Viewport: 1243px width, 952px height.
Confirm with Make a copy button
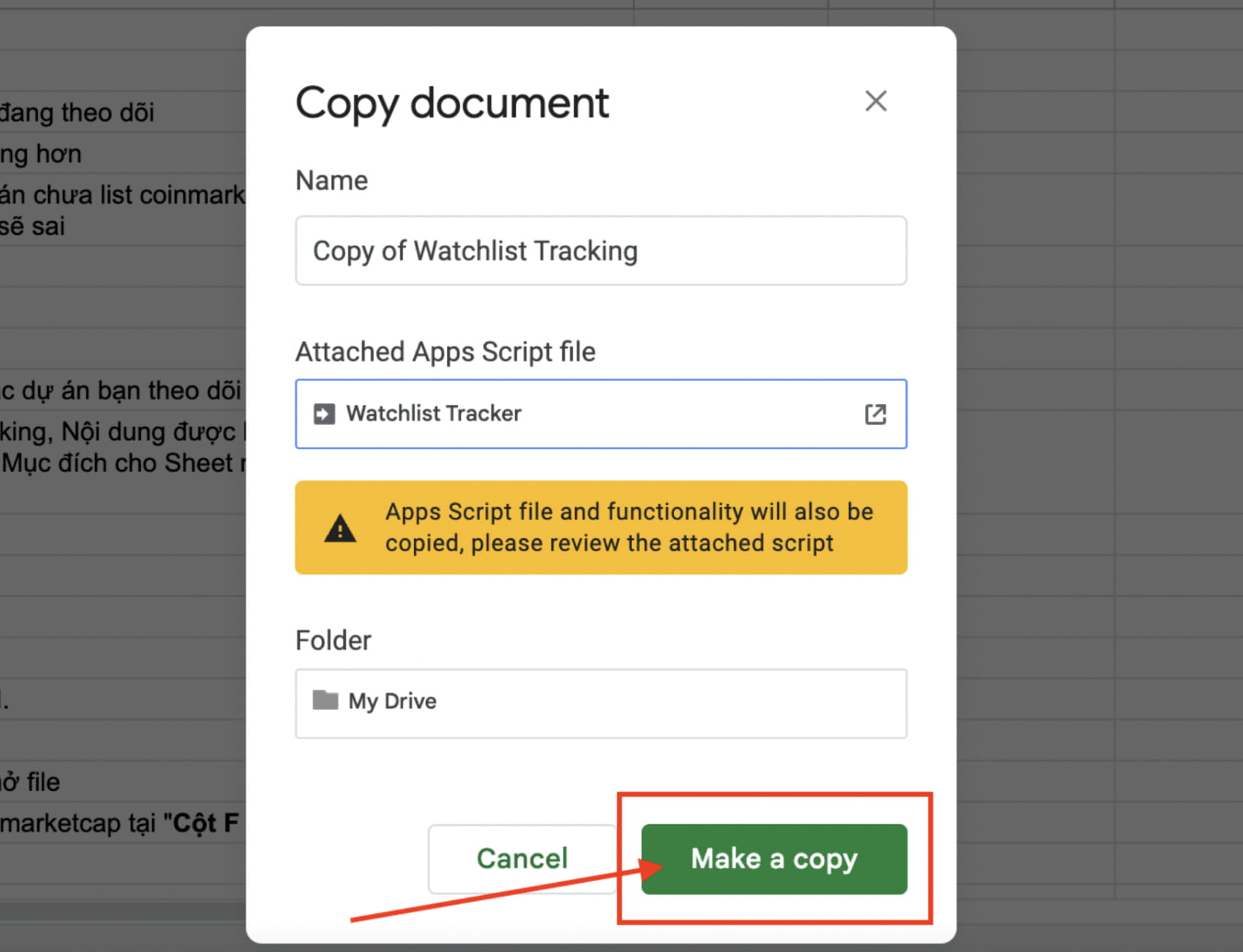774,859
